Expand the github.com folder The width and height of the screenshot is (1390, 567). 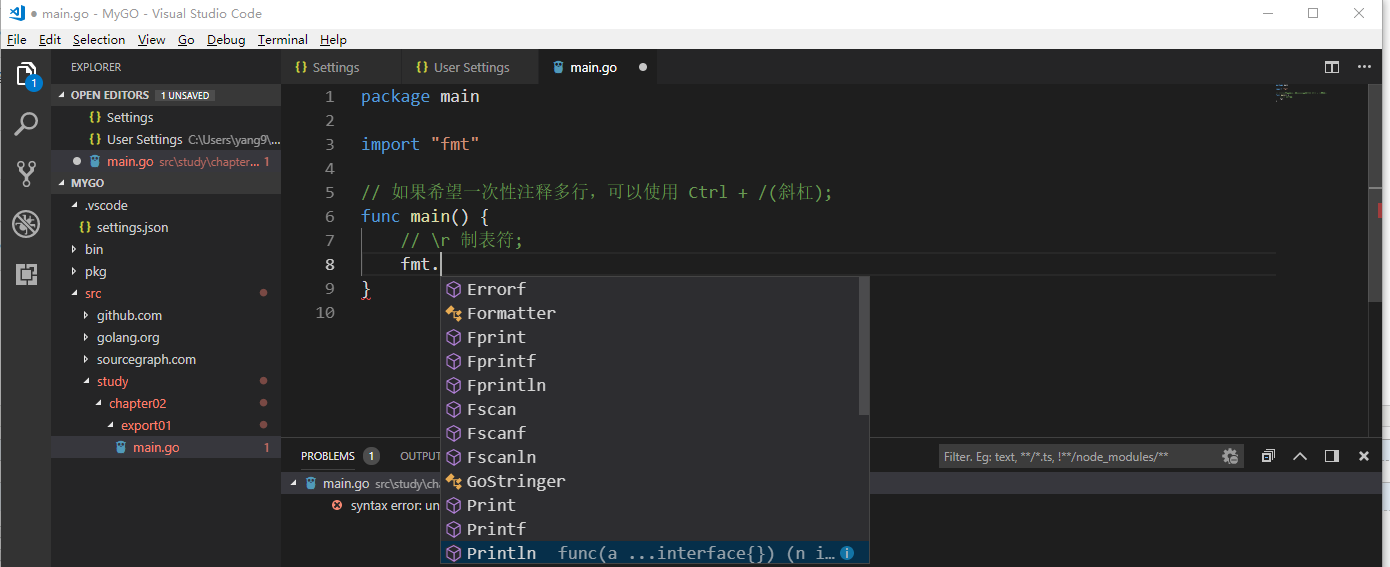(129, 315)
